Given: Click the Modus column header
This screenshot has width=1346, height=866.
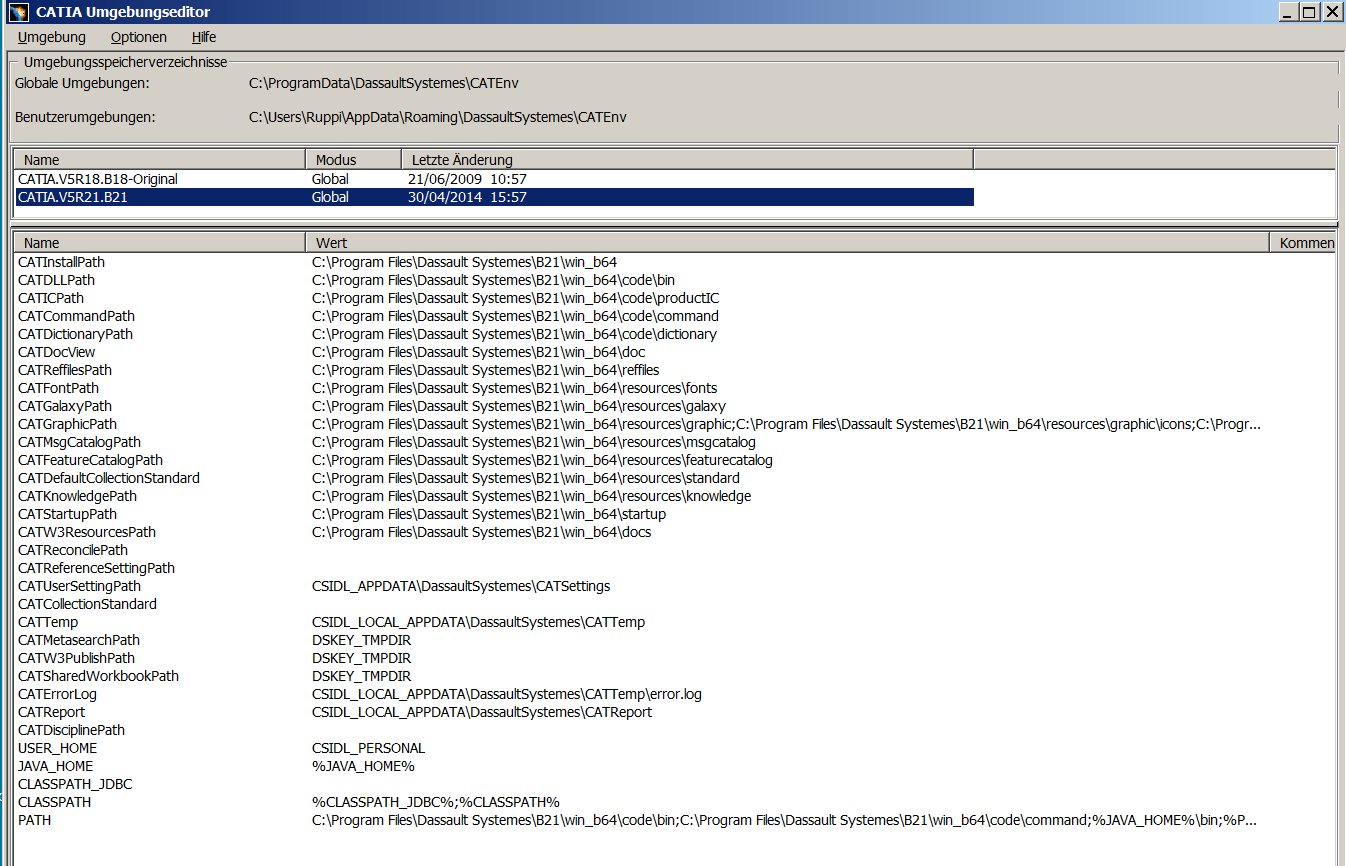Looking at the screenshot, I should point(353,160).
